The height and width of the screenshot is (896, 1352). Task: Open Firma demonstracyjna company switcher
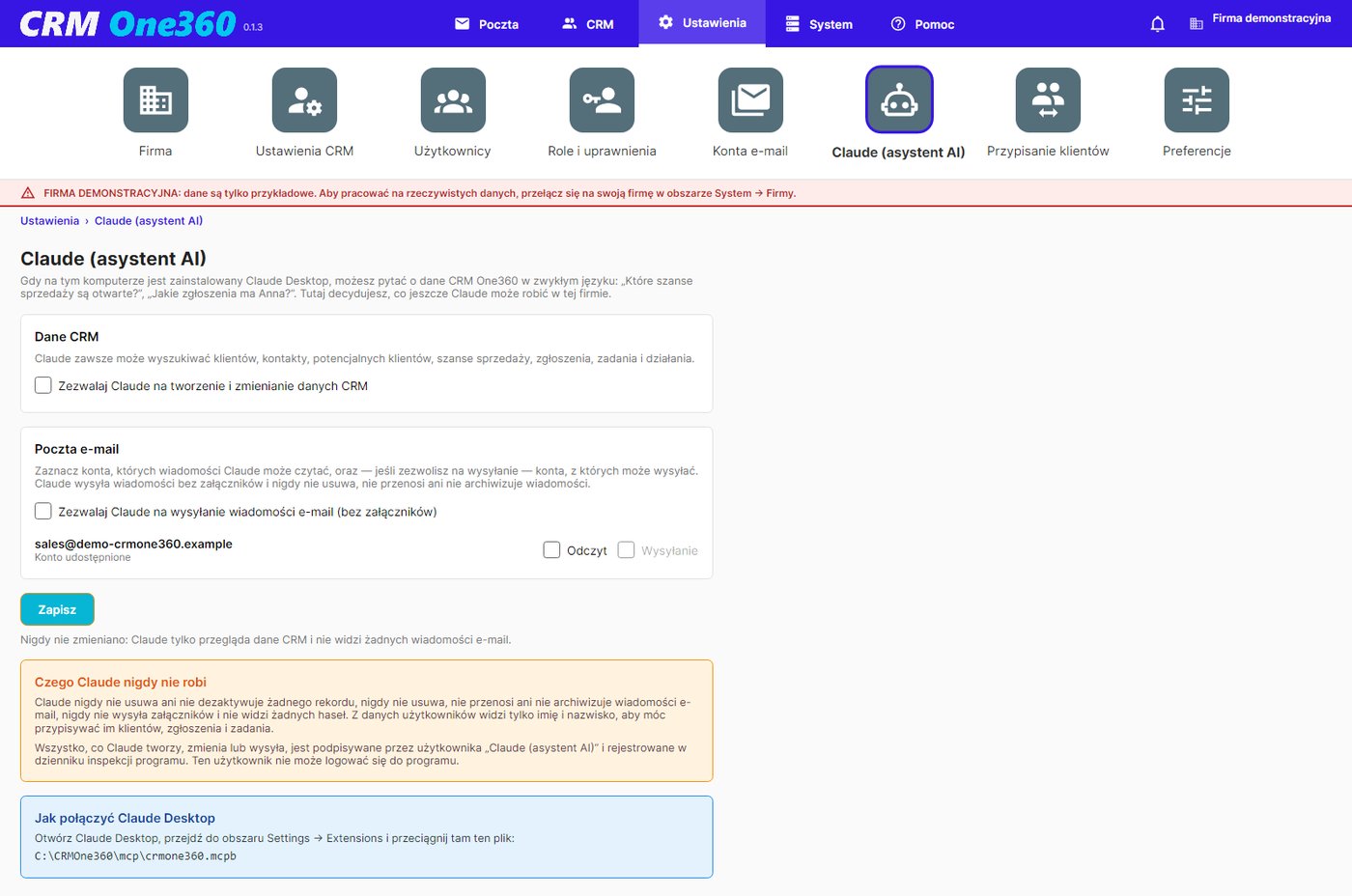pyautogui.click(x=1272, y=18)
